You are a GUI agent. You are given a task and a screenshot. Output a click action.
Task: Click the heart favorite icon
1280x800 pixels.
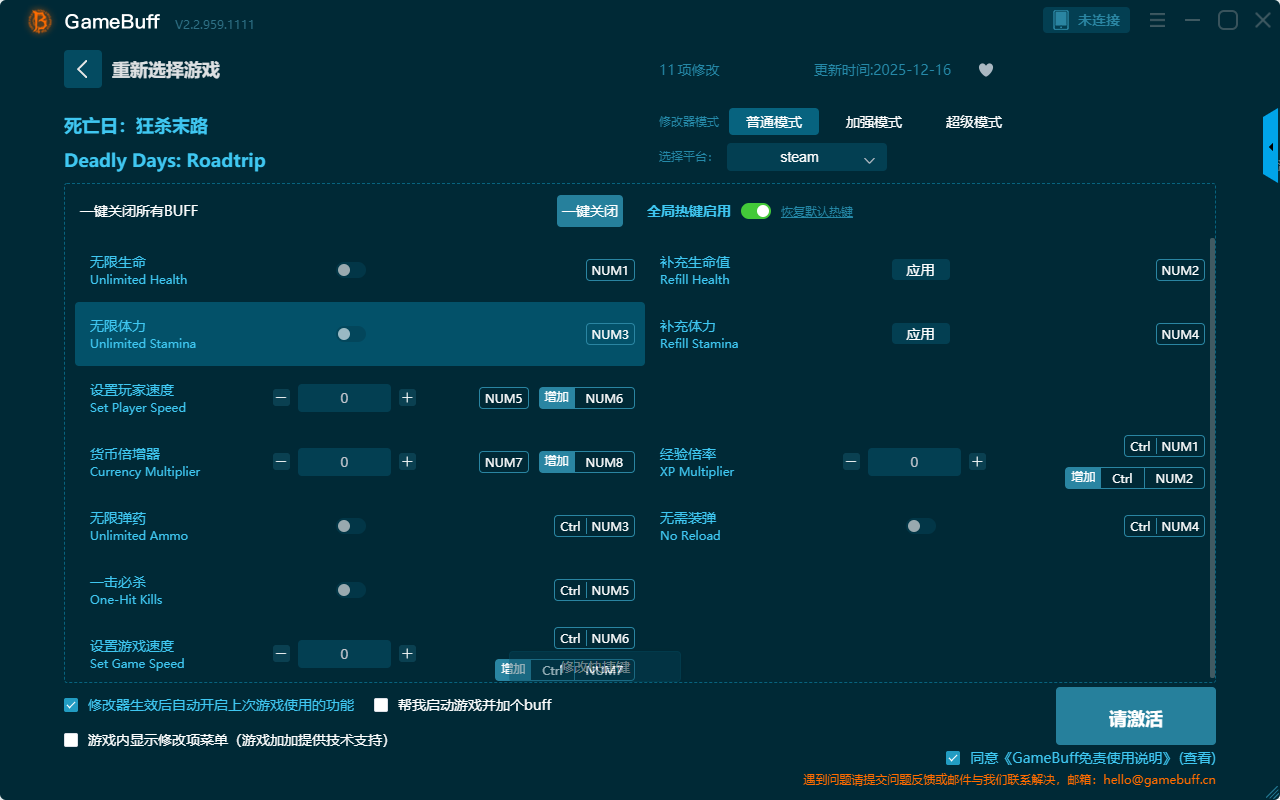click(x=986, y=70)
